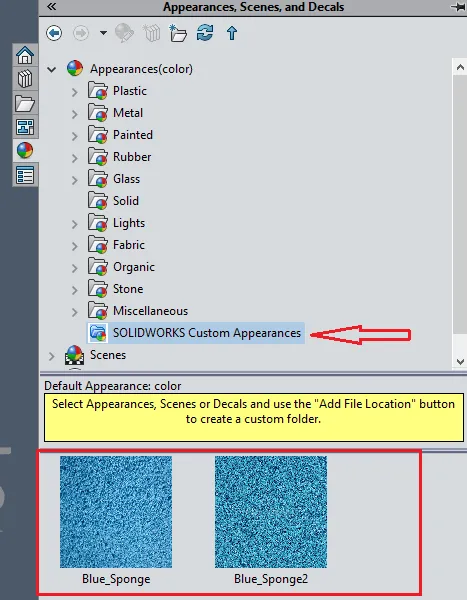Expand the Plastic folder
Image resolution: width=467 pixels, height=600 pixels.
click(x=75, y=92)
